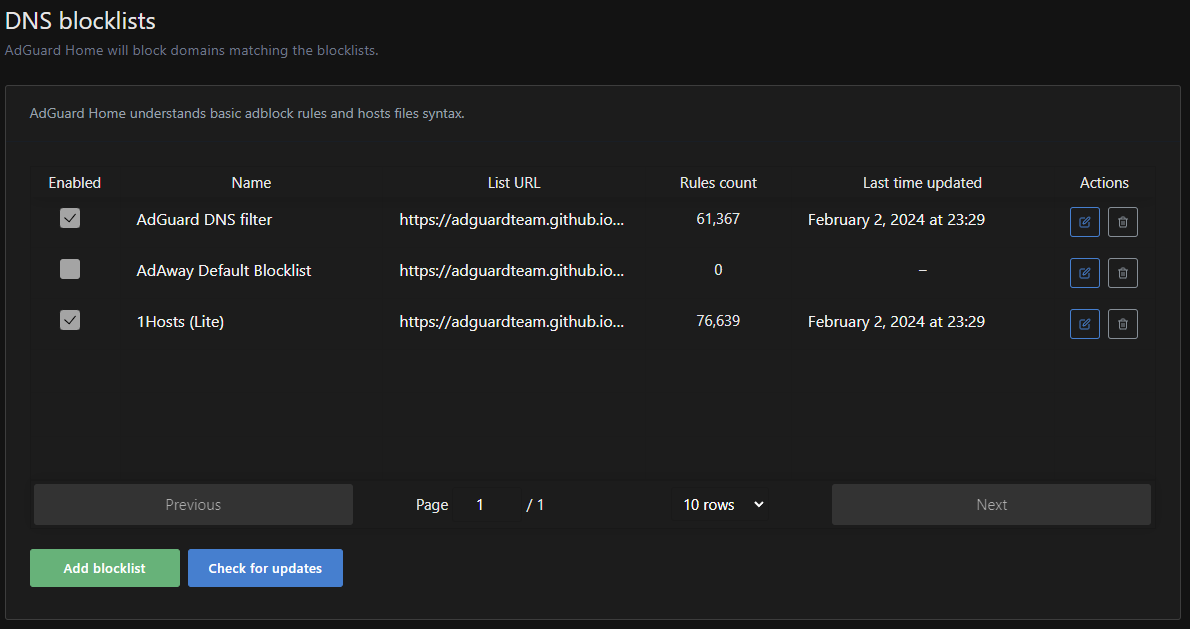Disable the AdGuard DNS filter checkbox
The image size is (1190, 629).
(x=70, y=219)
